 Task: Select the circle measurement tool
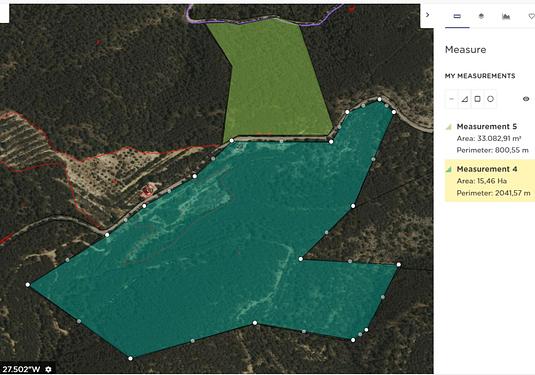pos(490,99)
